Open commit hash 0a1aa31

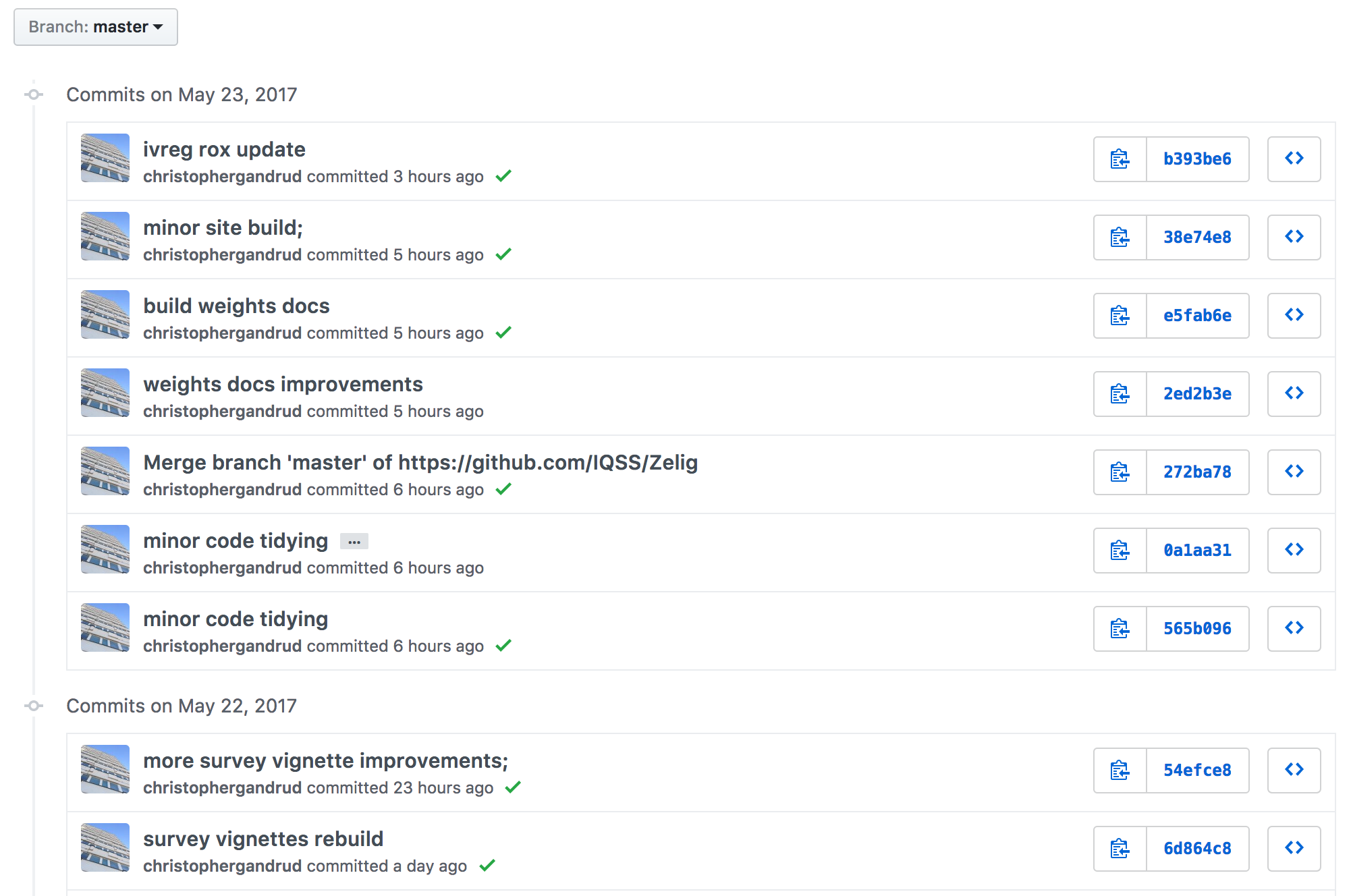(1197, 551)
